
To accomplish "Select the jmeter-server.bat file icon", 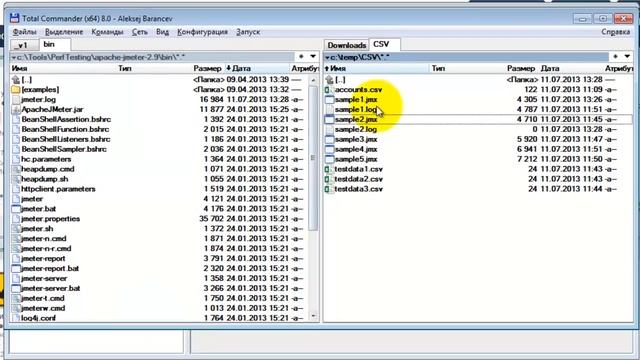I will coord(16,288).
